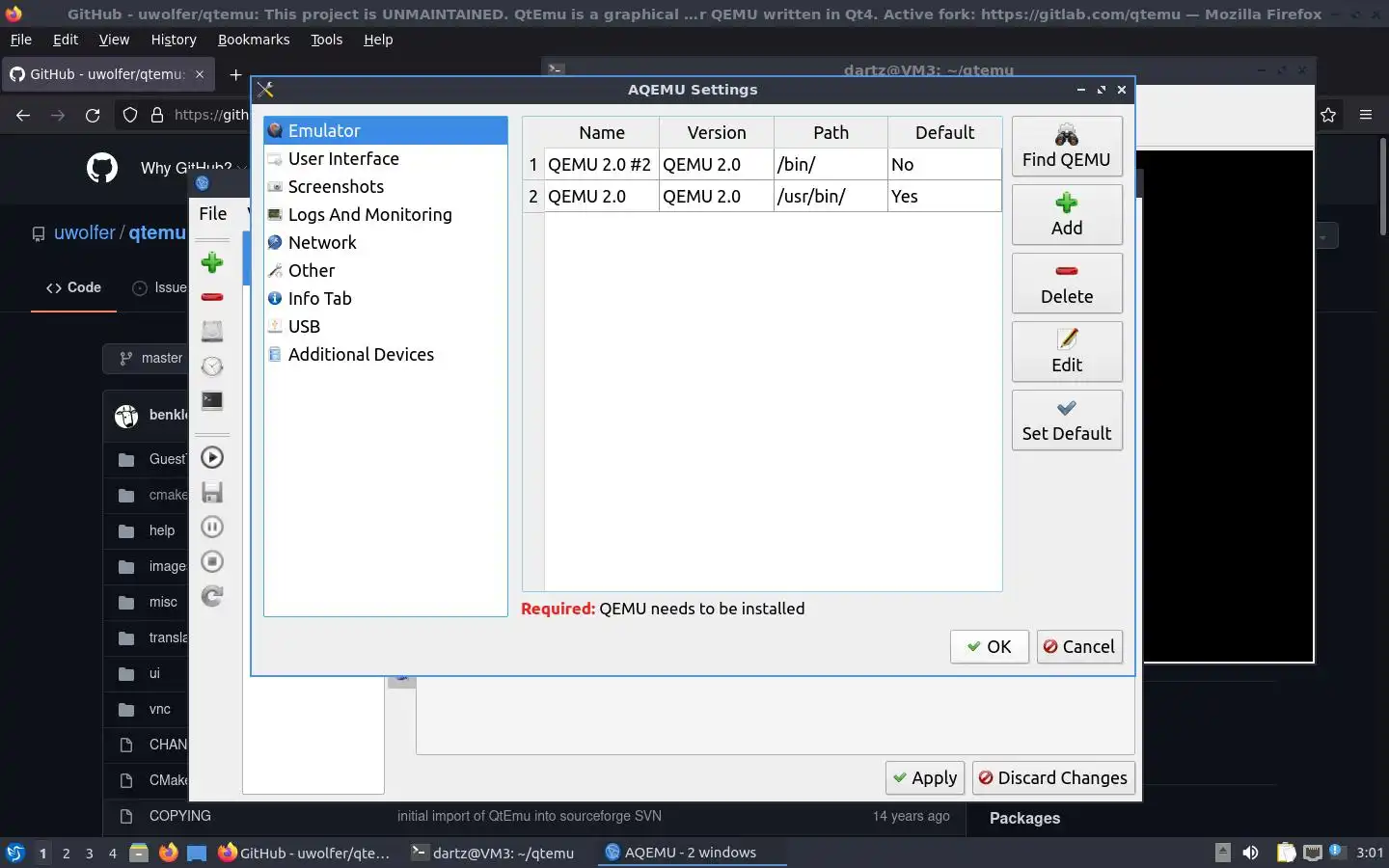
Task: Go back in Firefox
Action: [23, 115]
